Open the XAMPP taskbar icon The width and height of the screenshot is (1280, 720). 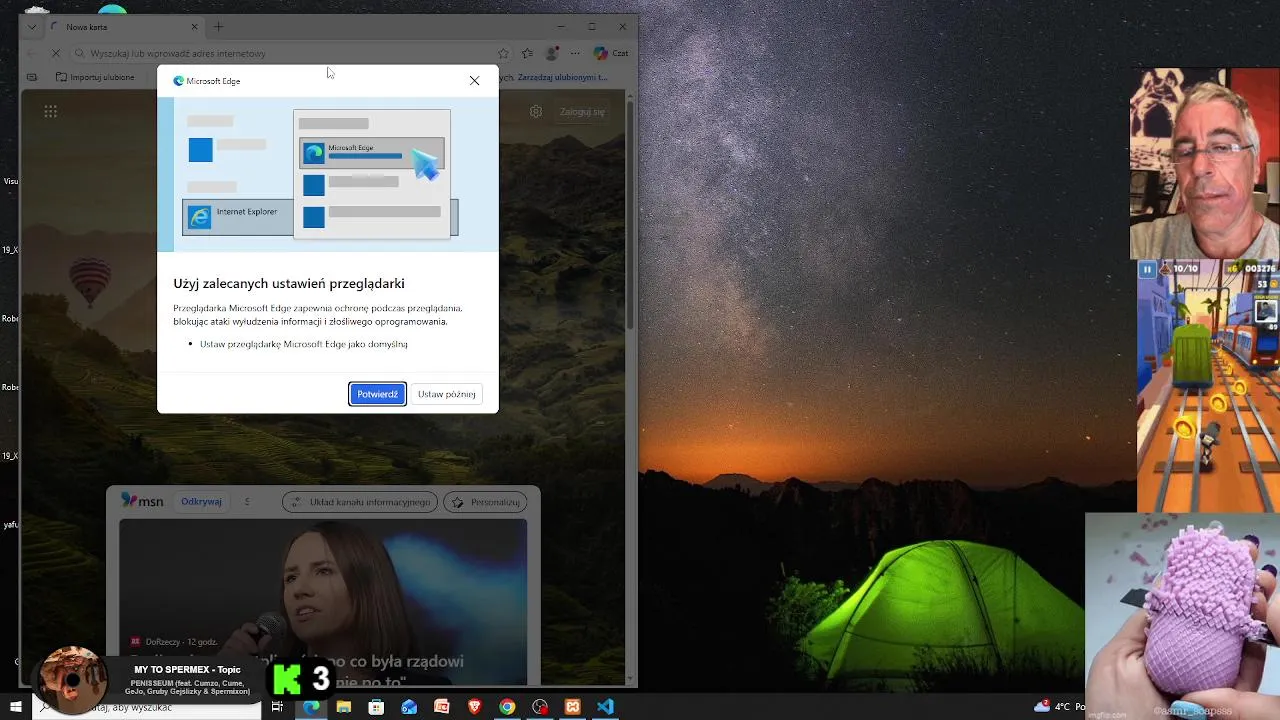[572, 707]
